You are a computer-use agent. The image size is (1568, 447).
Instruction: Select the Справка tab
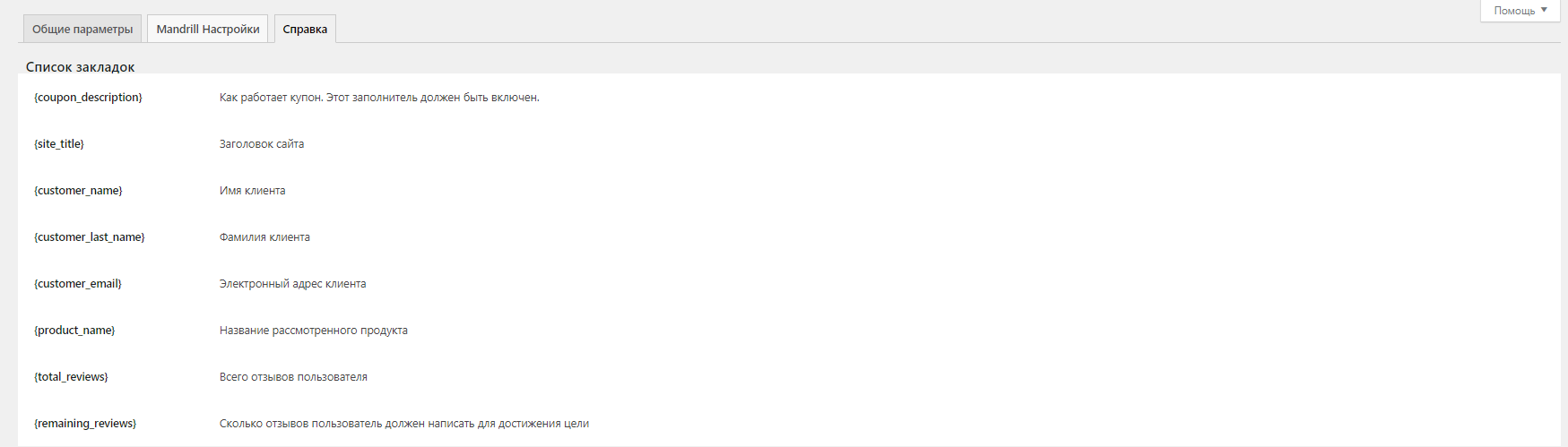305,29
